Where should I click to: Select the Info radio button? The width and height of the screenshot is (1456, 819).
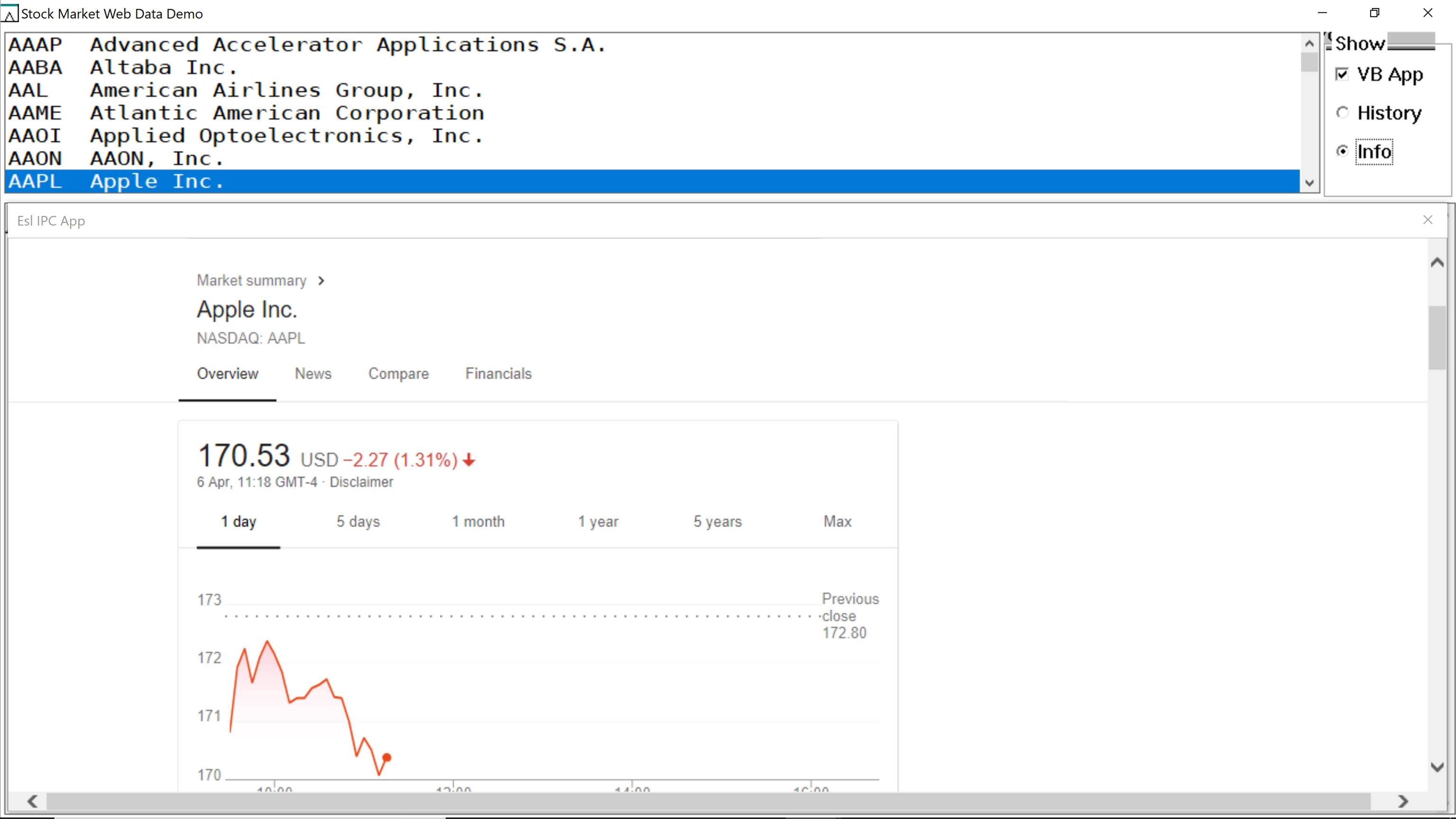pos(1342,152)
